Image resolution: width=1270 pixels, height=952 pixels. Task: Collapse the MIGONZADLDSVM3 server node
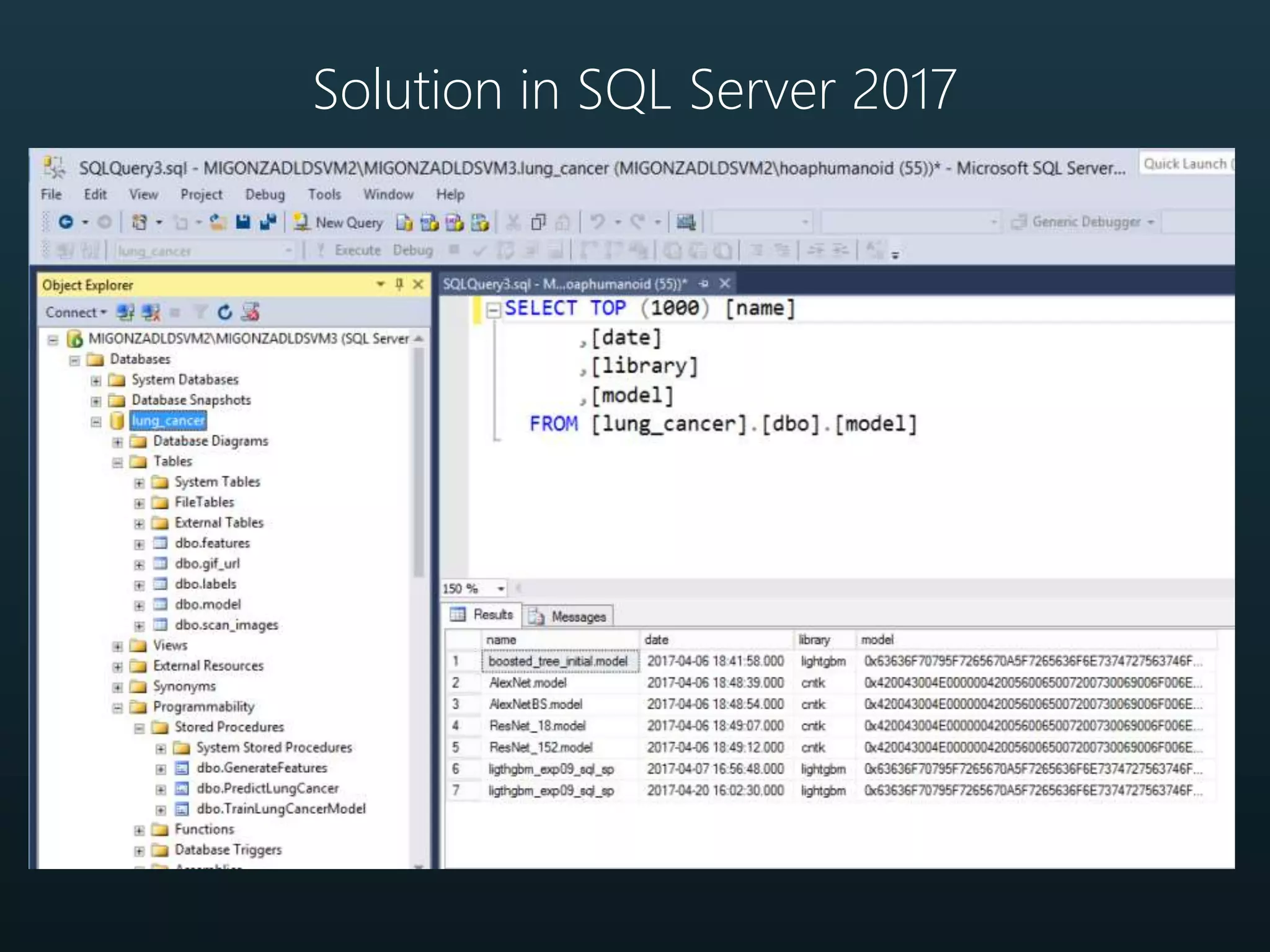click(53, 339)
